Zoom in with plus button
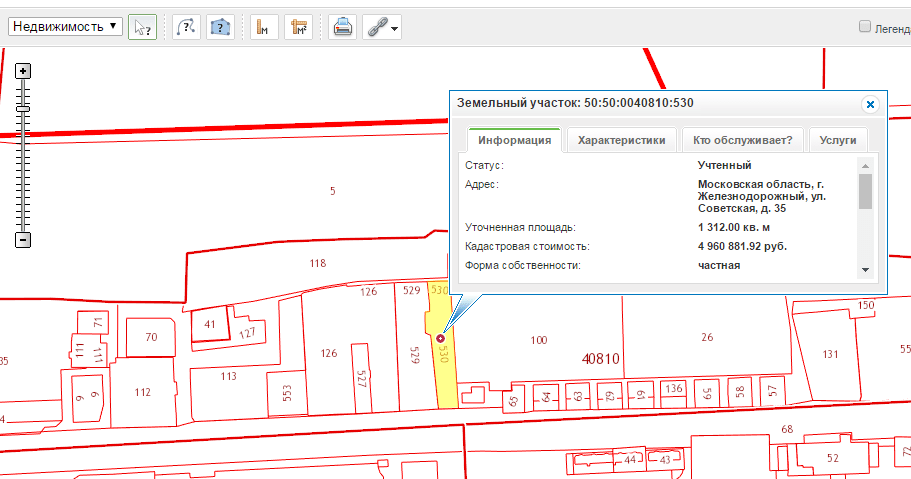The height and width of the screenshot is (479, 911). click(x=23, y=72)
